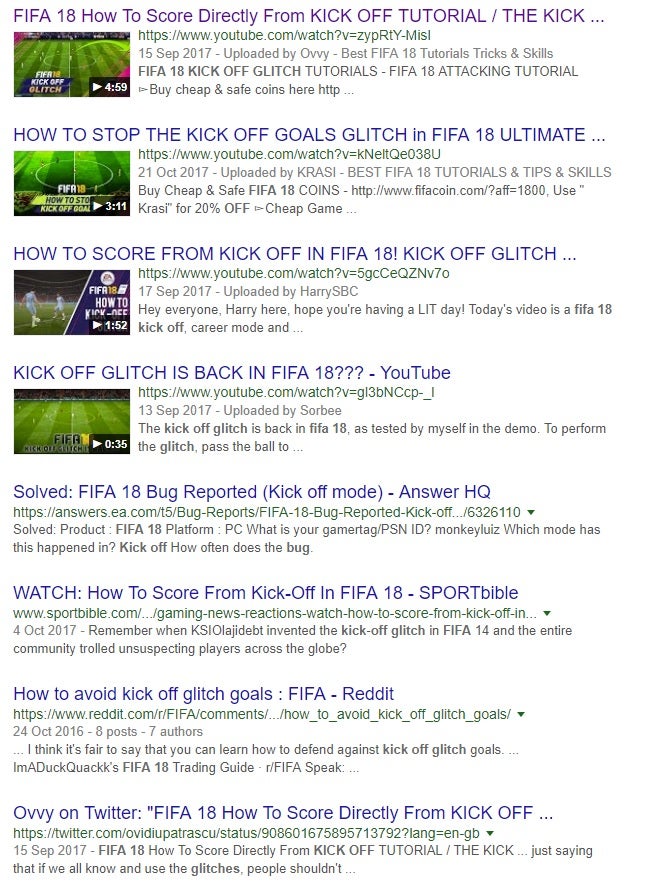Click the youtube.com/watch?v=5gcCeQZNv7o URL
Image resolution: width=651 pixels, height=888 pixels.
point(294,274)
